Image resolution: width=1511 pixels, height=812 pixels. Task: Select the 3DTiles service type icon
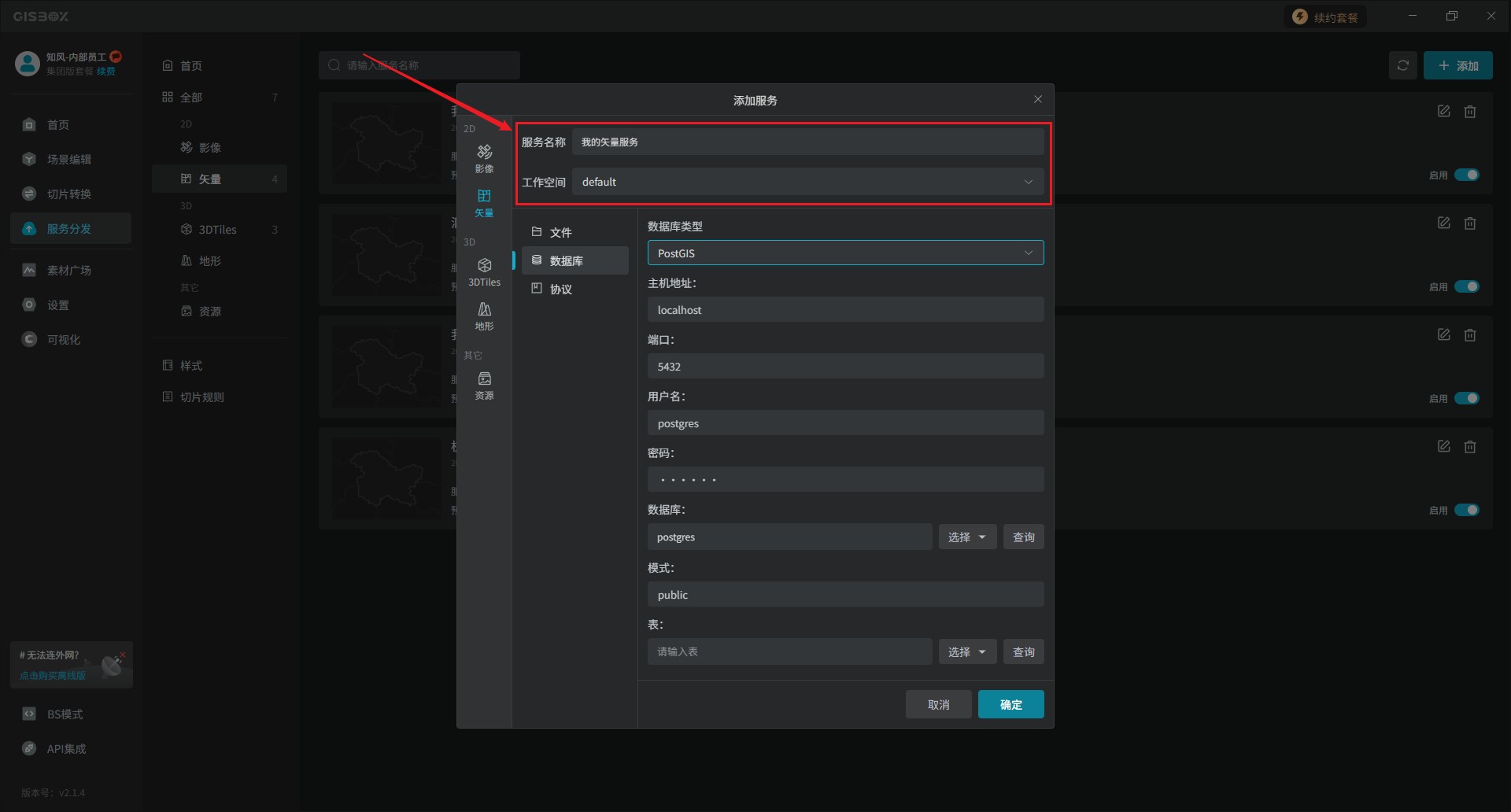pyautogui.click(x=484, y=271)
